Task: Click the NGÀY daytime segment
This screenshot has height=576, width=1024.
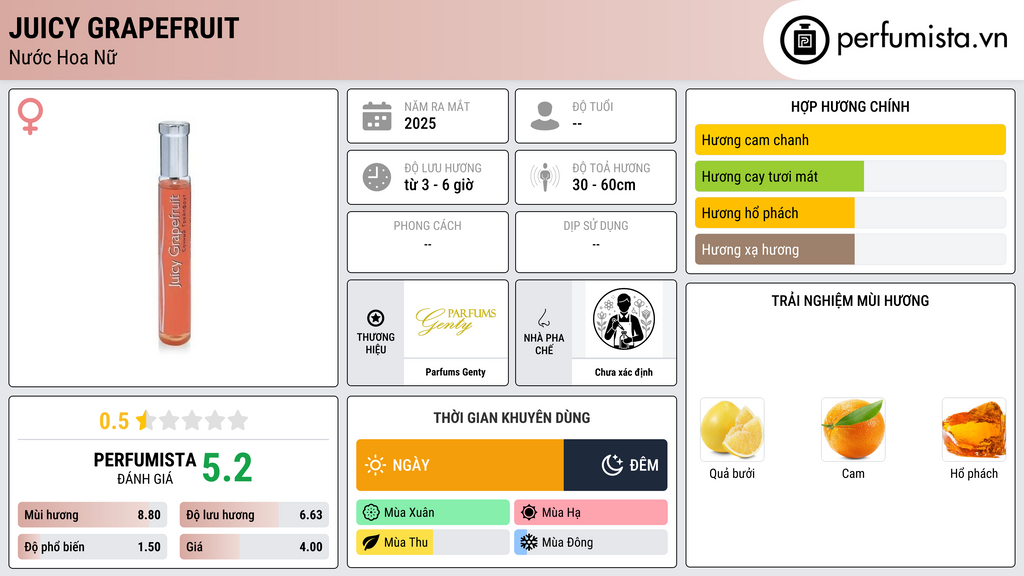Action: click(x=460, y=465)
